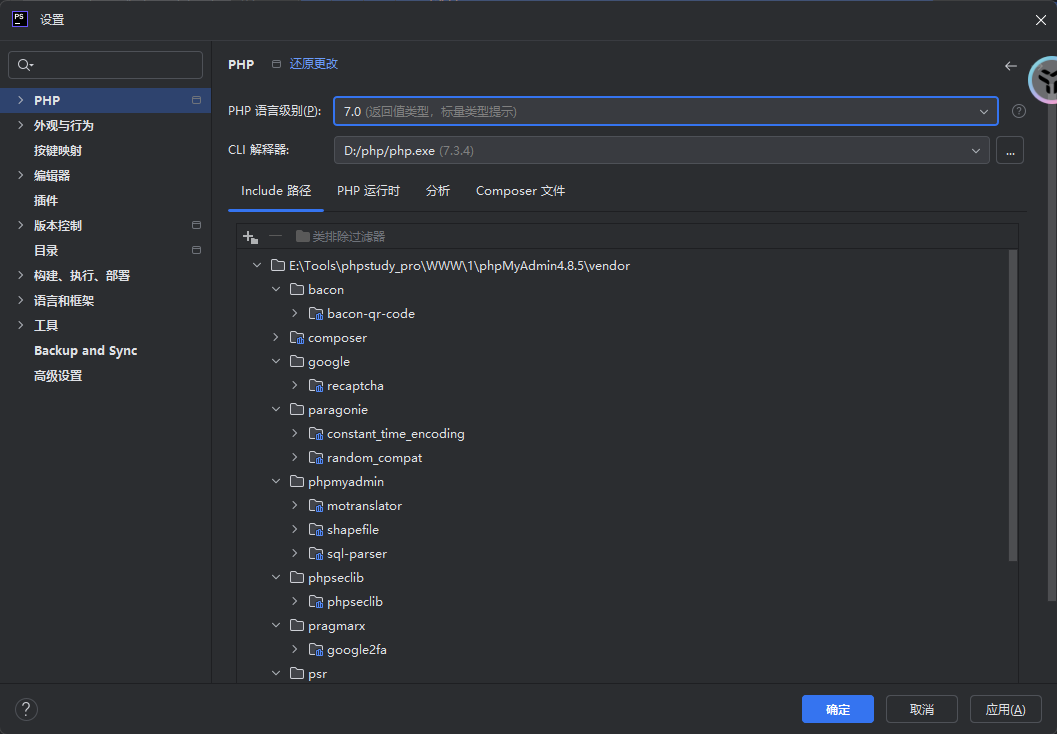The width and height of the screenshot is (1057, 734).
Task: Click the 还原更改 link
Action: [313, 64]
